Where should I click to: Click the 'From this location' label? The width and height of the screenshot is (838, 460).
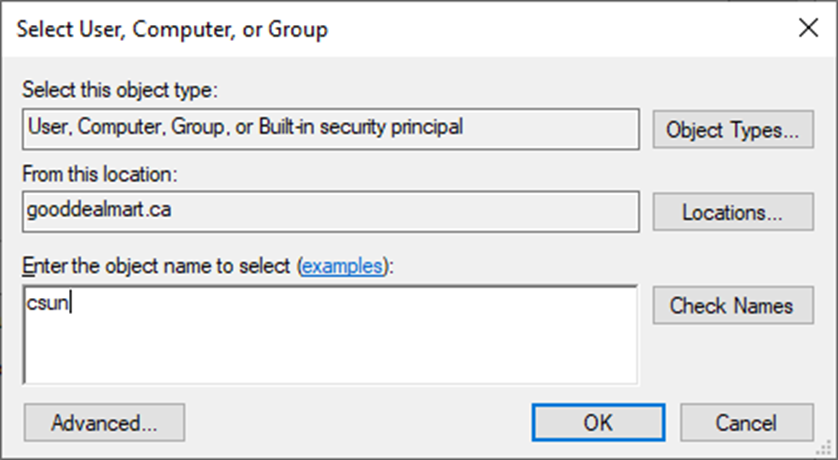tap(99, 174)
